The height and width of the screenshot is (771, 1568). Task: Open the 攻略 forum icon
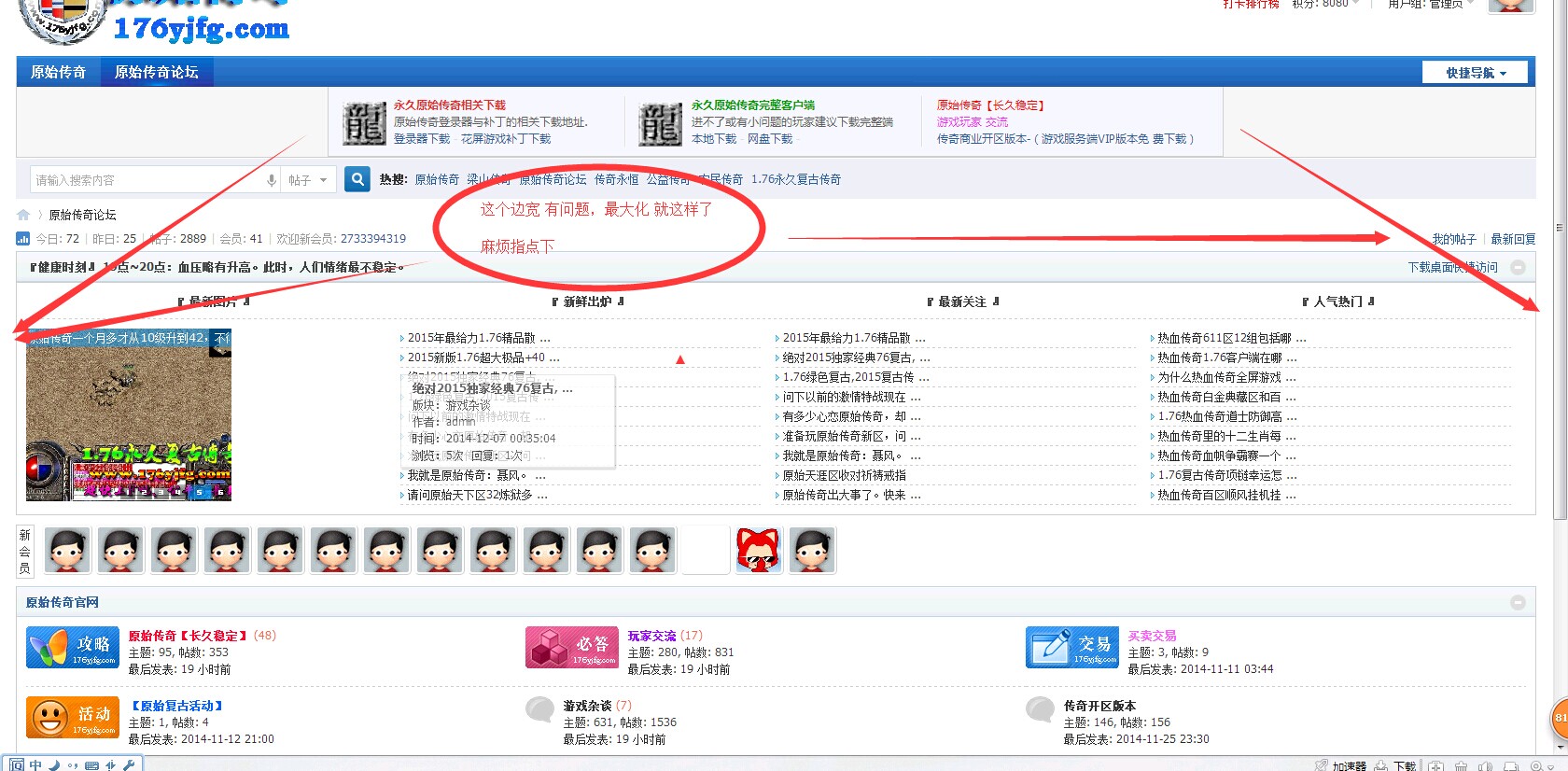[73, 648]
